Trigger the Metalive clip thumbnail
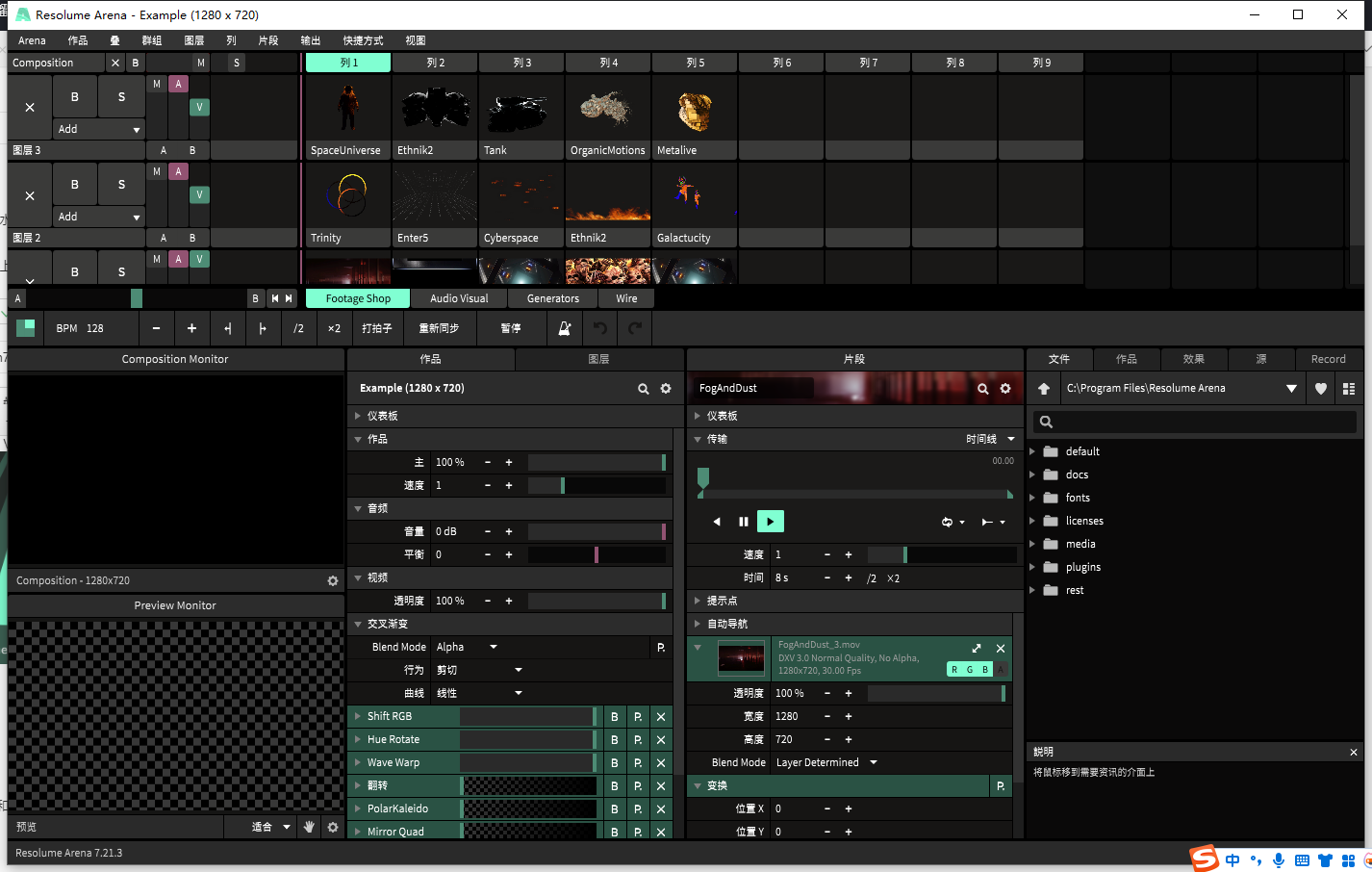This screenshot has height=872, width=1372. click(695, 109)
